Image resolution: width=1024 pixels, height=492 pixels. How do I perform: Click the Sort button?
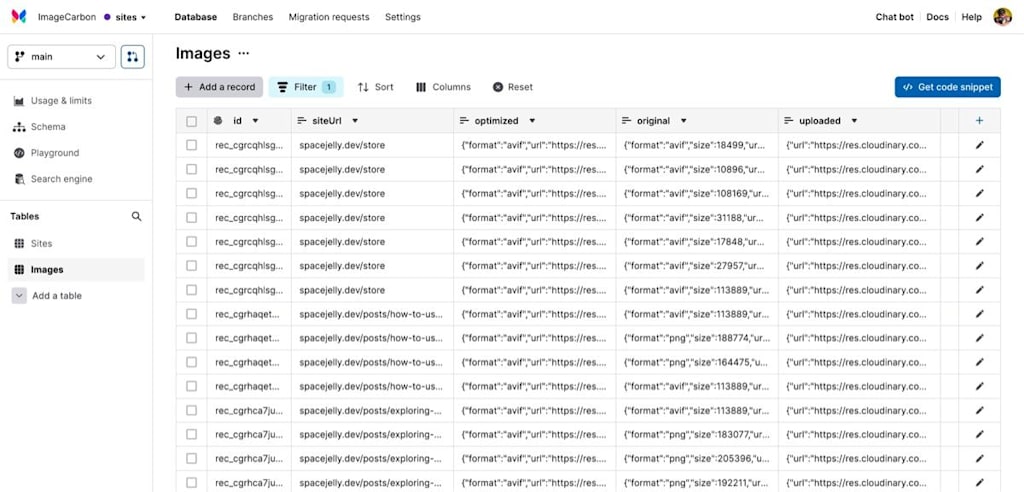point(376,87)
